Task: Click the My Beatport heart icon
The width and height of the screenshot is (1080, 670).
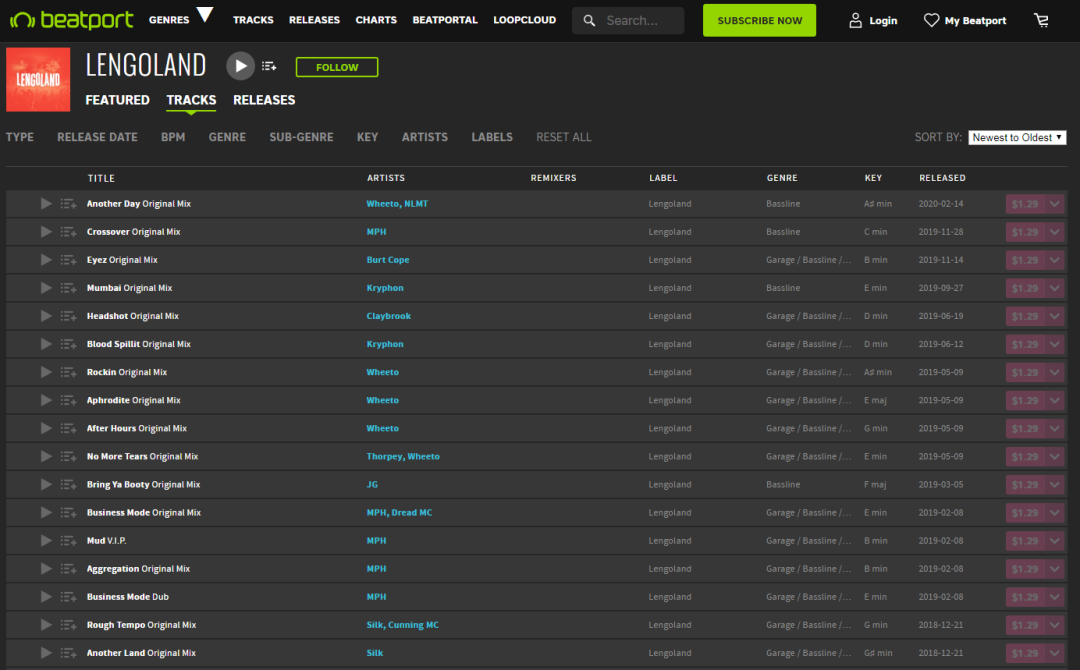Action: pos(931,21)
